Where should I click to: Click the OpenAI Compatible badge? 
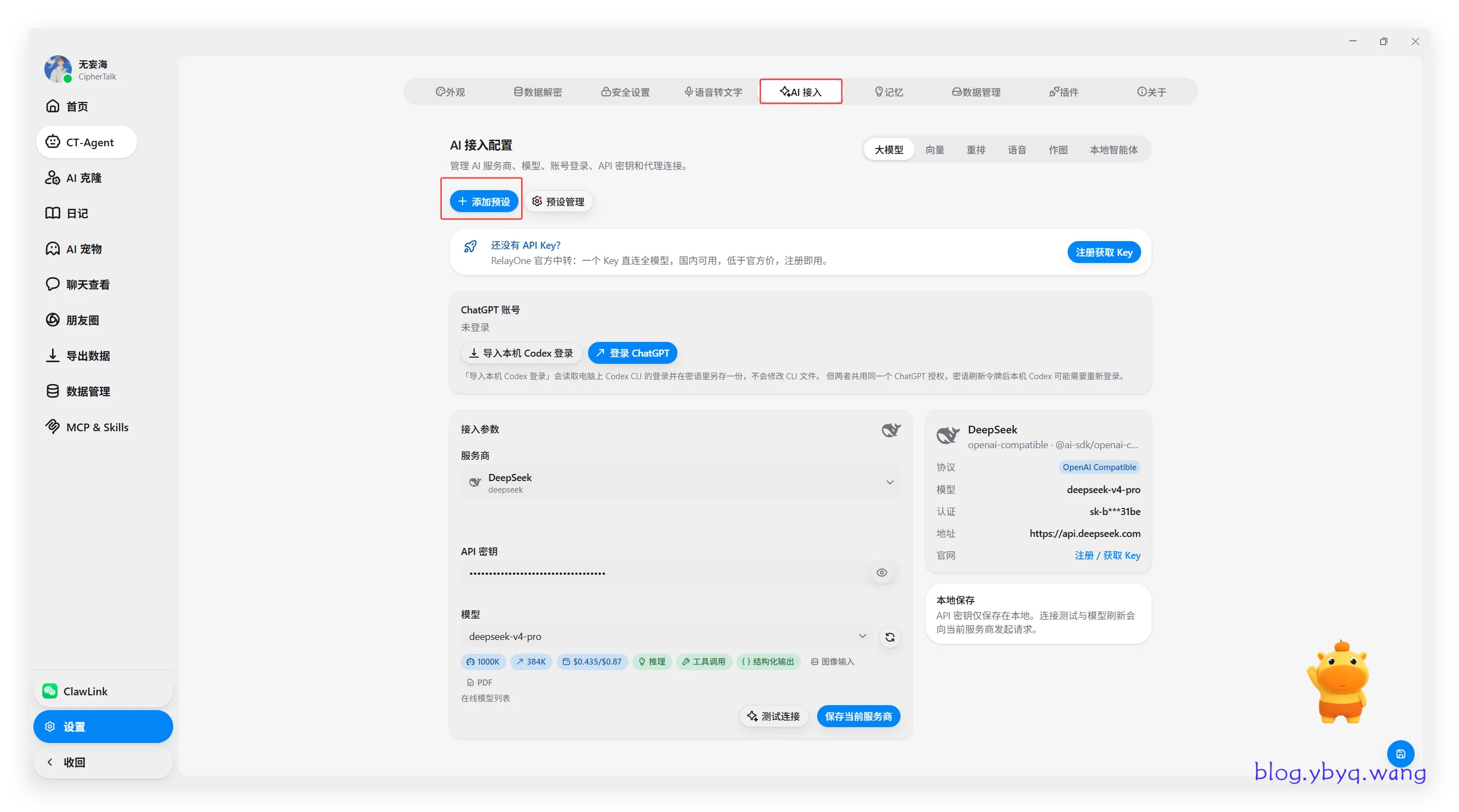coord(1099,467)
